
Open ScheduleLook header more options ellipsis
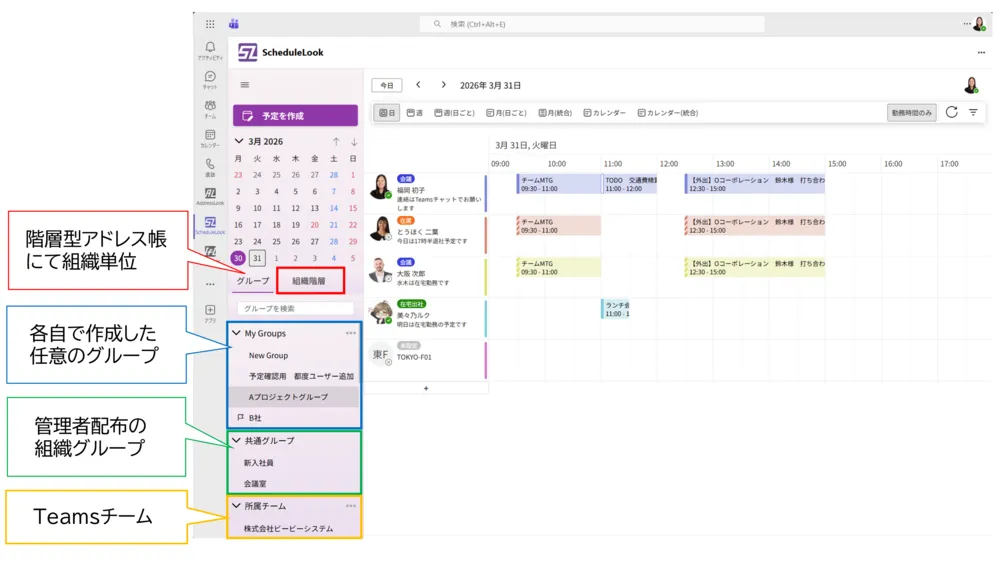[x=981, y=52]
